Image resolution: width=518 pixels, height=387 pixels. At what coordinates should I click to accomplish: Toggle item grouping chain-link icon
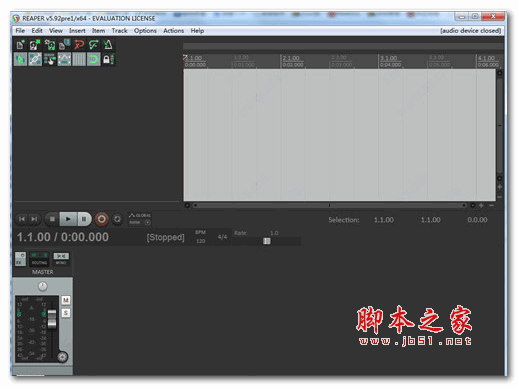tap(35, 60)
